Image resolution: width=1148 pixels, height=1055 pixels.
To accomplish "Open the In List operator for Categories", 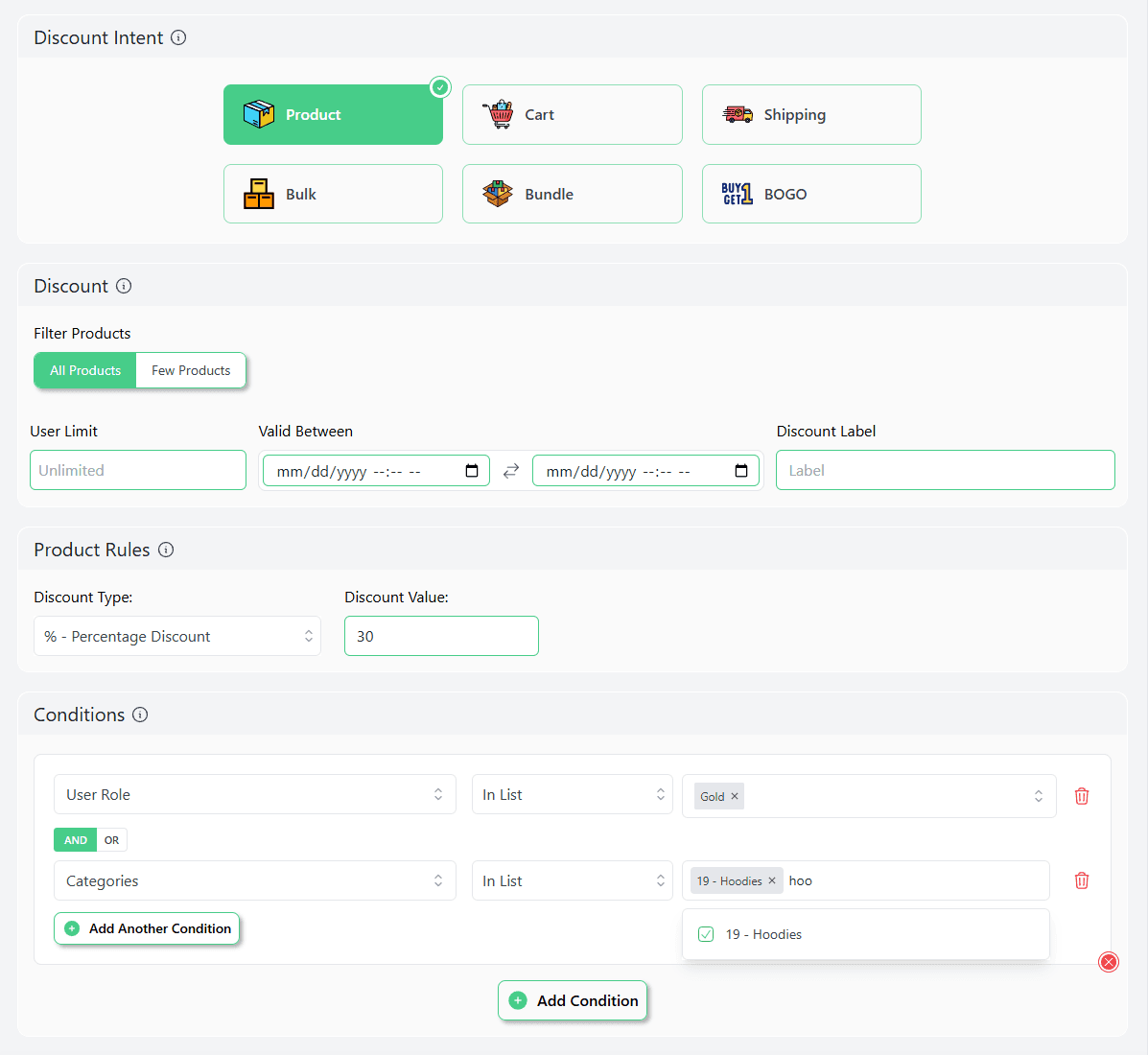I will click(573, 880).
